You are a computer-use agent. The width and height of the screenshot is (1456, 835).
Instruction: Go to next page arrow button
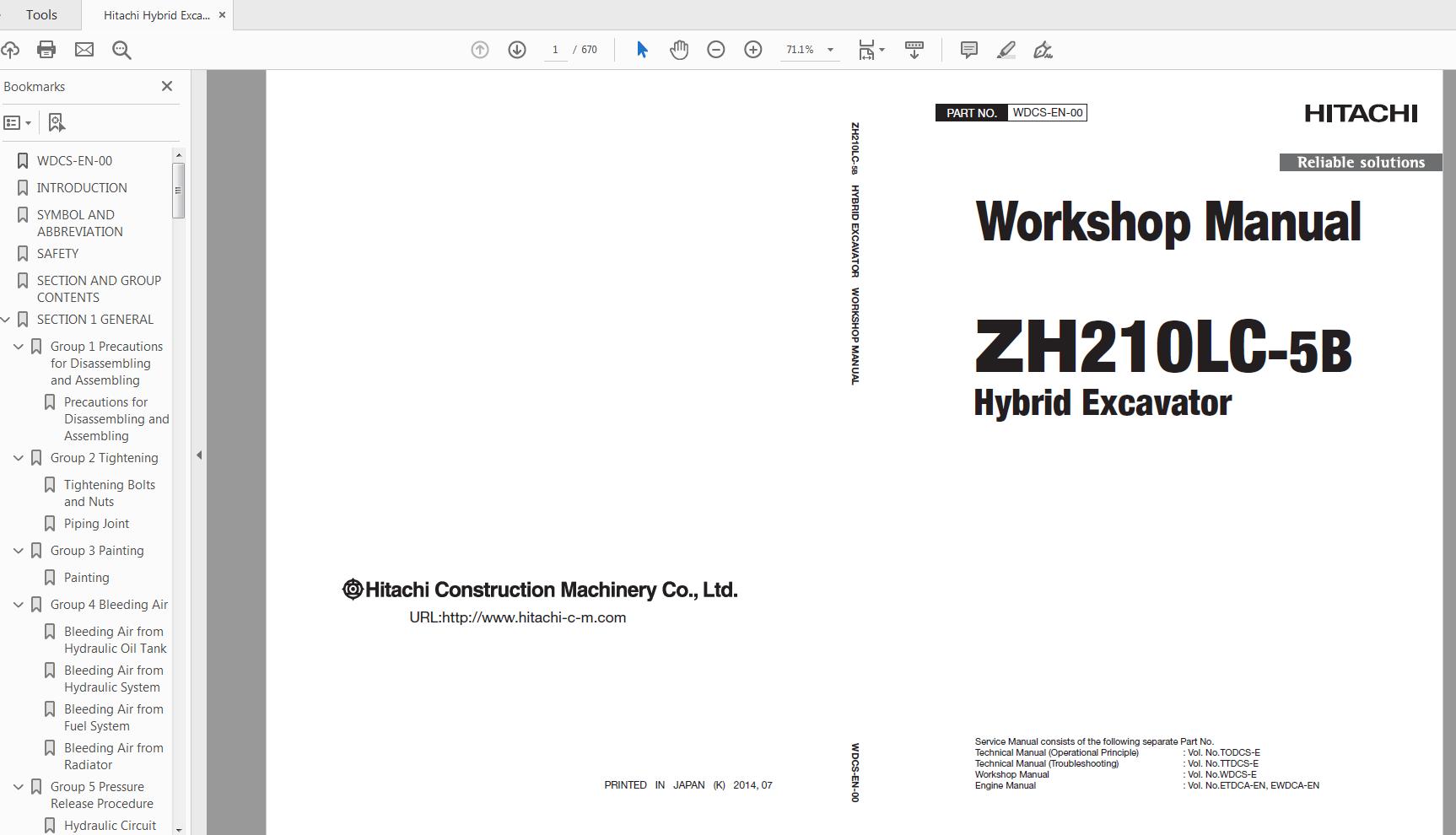(517, 50)
